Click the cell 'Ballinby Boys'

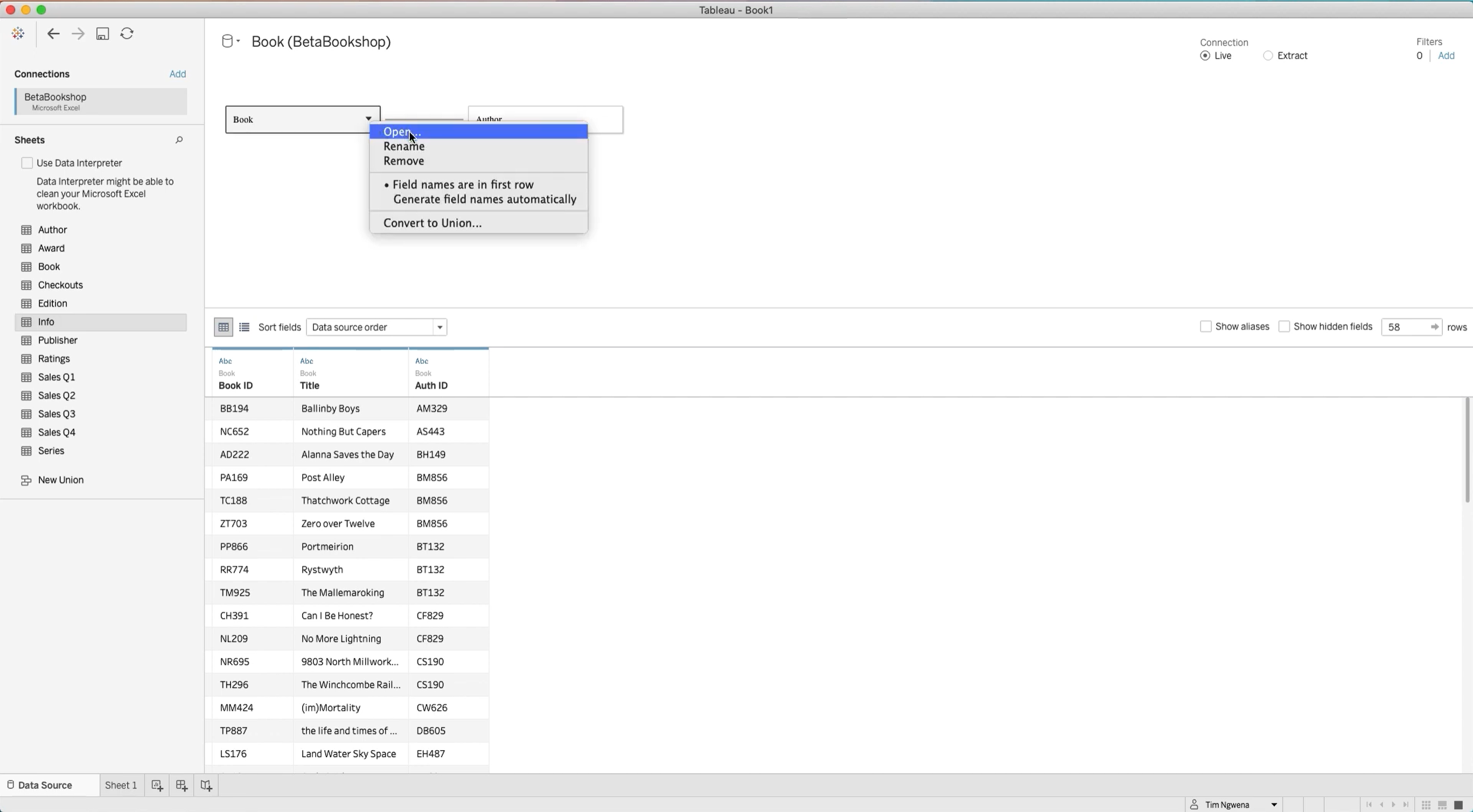tap(351, 408)
